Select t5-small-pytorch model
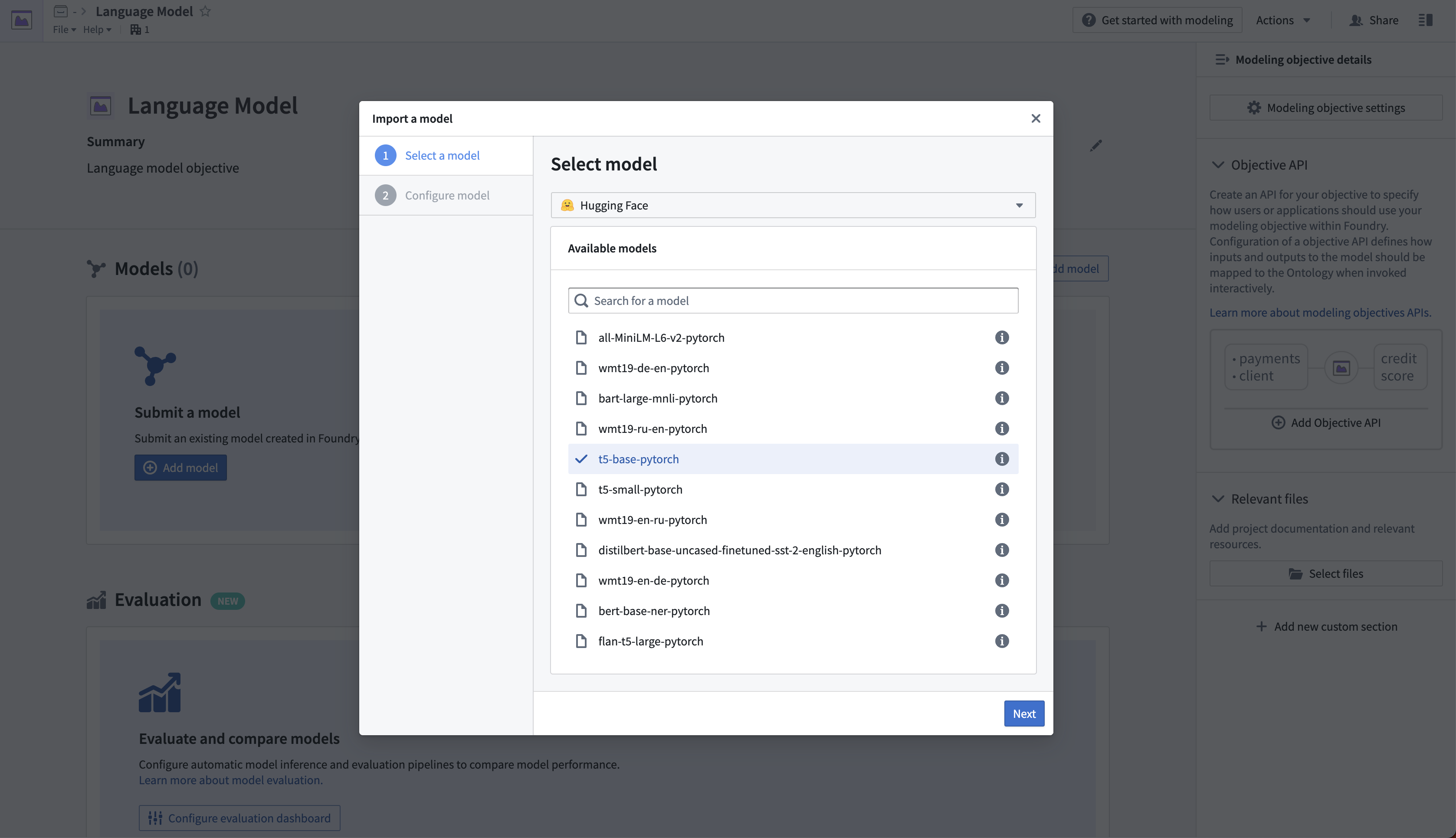Screen dimensions: 1456x838 [x=793, y=489]
